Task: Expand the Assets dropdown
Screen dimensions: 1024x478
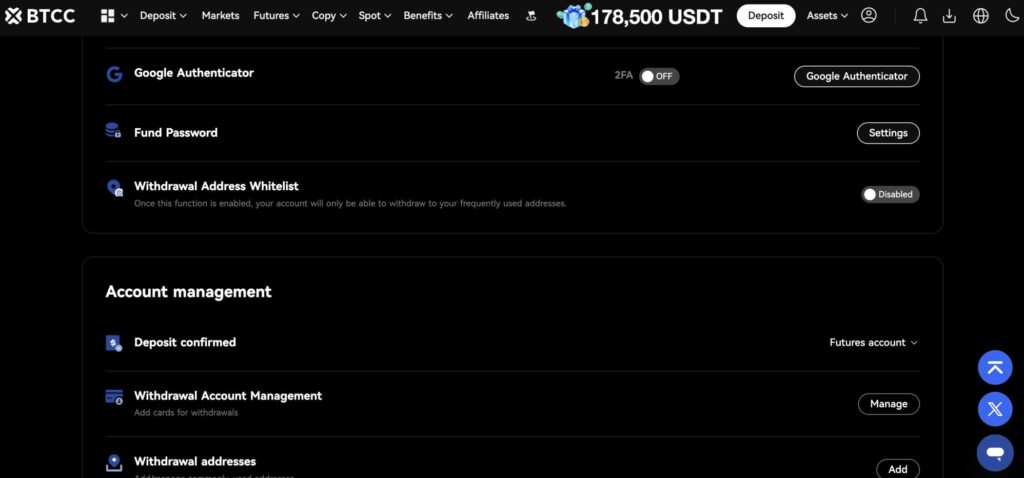Action: point(827,16)
